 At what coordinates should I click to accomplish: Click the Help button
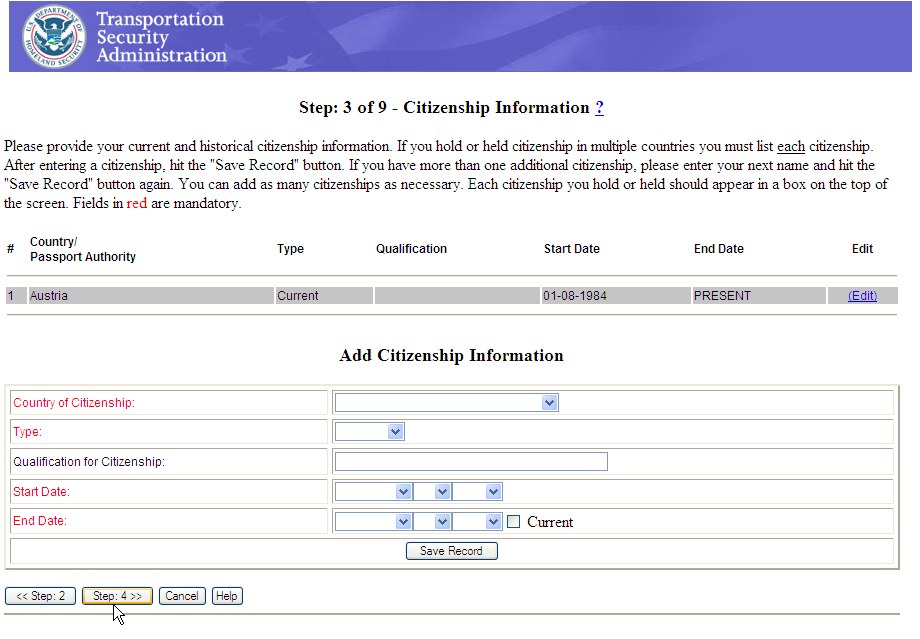click(227, 596)
